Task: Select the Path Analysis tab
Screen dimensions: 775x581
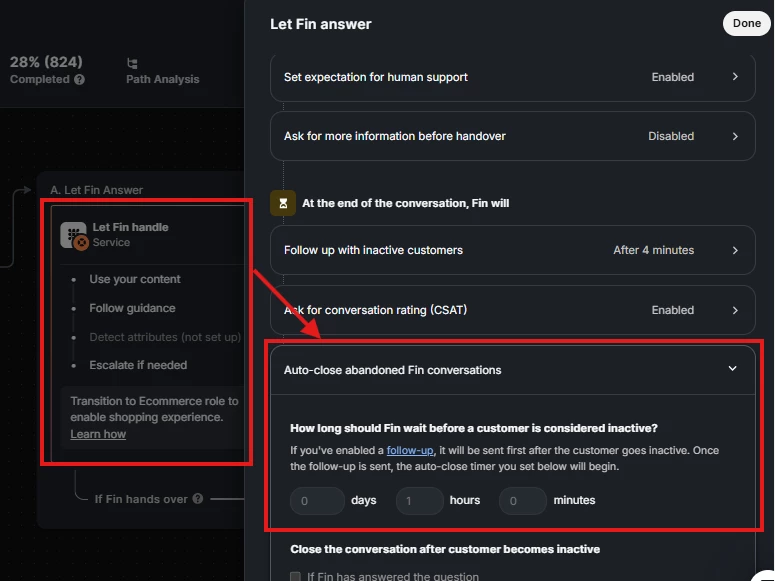Action: (x=163, y=72)
